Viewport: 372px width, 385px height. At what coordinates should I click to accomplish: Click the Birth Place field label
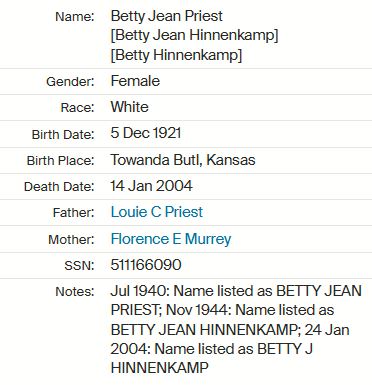(x=61, y=161)
